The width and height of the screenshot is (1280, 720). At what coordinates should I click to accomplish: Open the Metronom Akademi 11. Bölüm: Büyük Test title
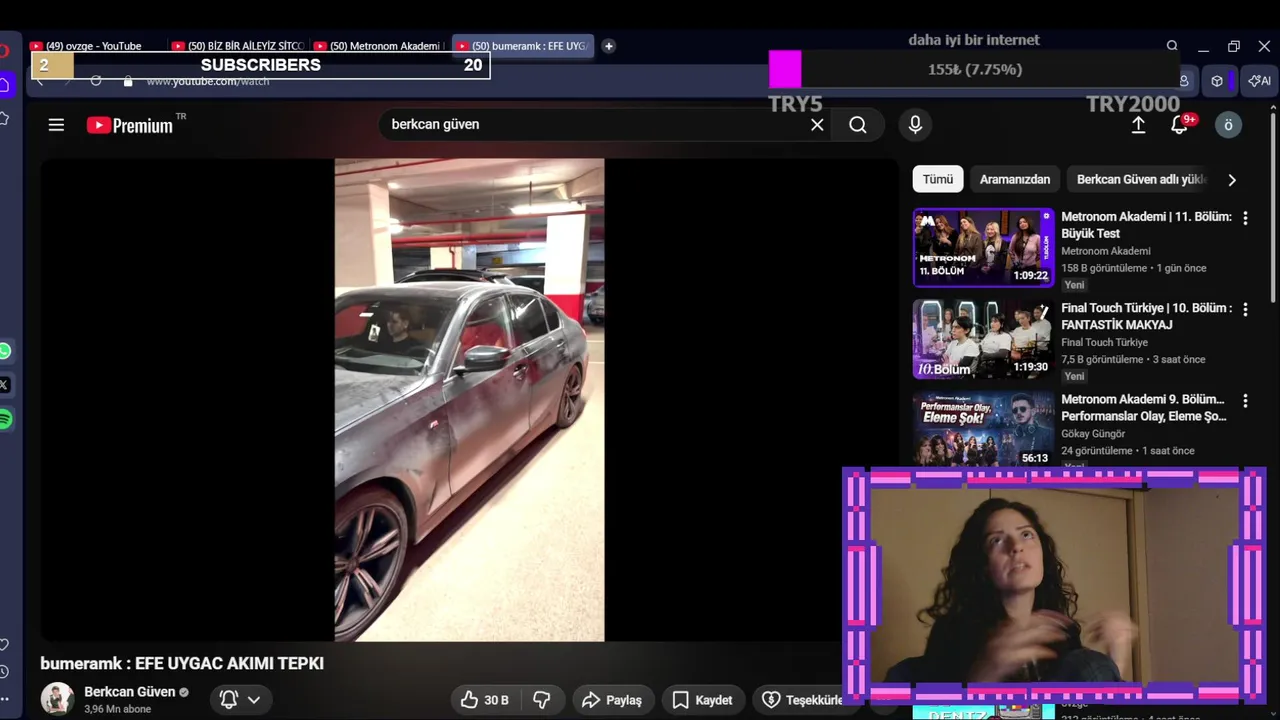pos(1146,225)
